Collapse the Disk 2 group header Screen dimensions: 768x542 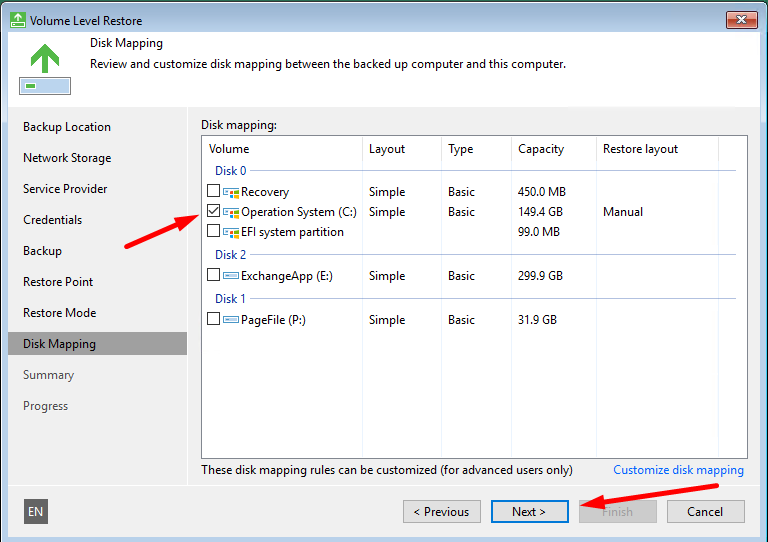[x=230, y=255]
